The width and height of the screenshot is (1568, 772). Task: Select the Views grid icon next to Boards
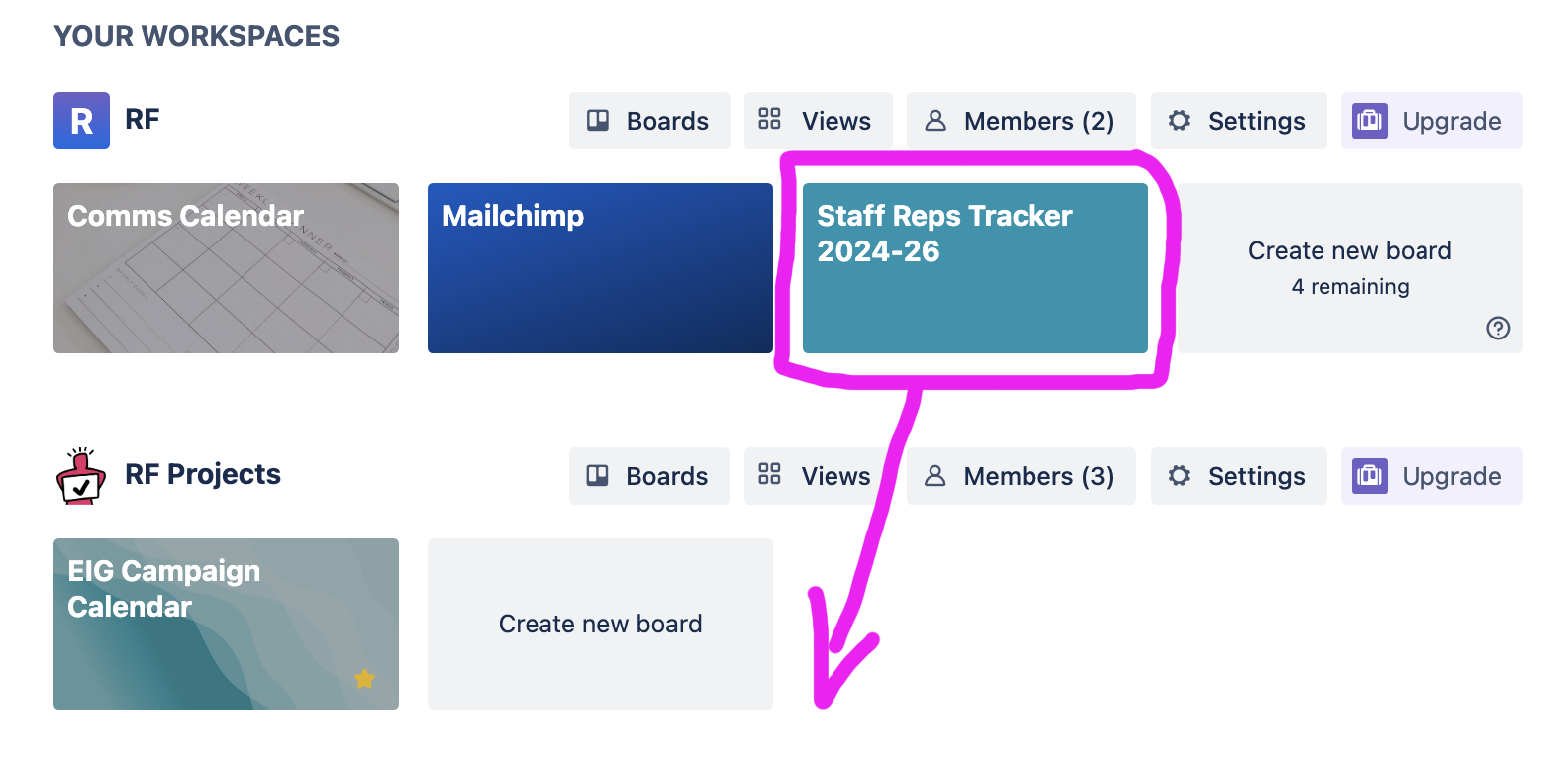[769, 120]
